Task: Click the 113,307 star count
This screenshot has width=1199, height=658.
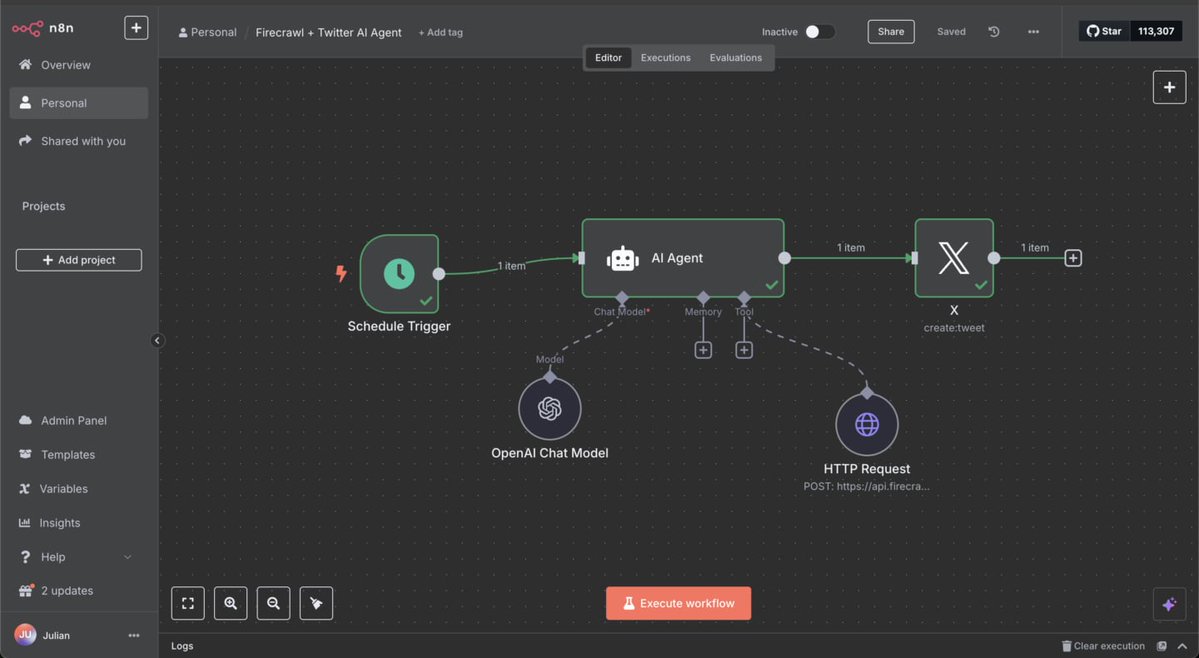Action: click(1155, 31)
